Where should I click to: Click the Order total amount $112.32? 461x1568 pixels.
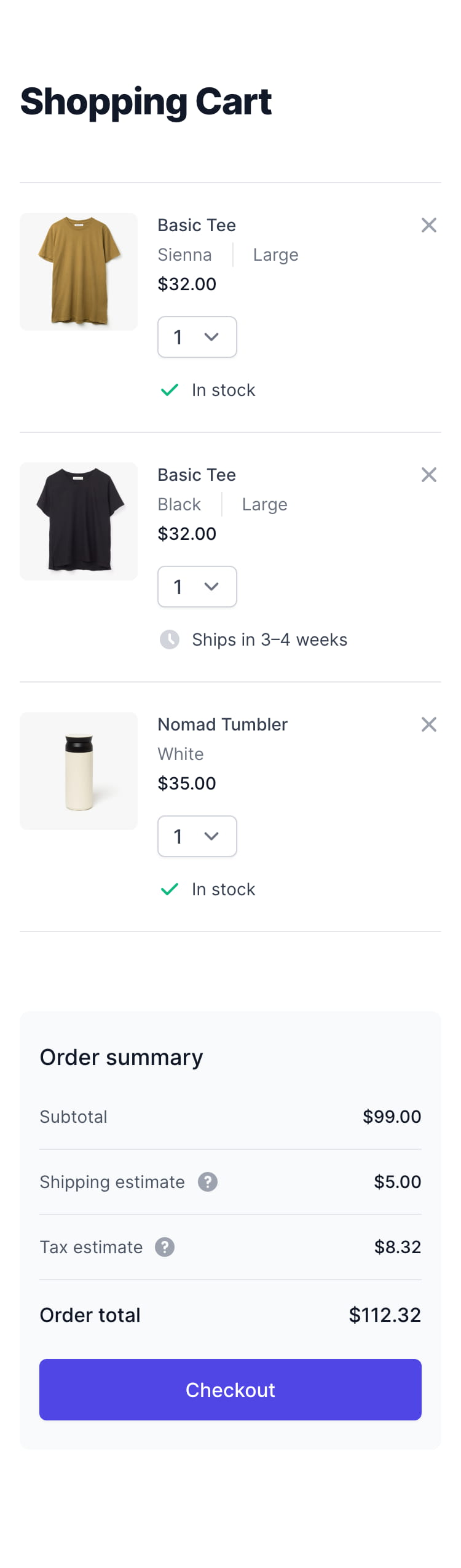[x=385, y=1315]
